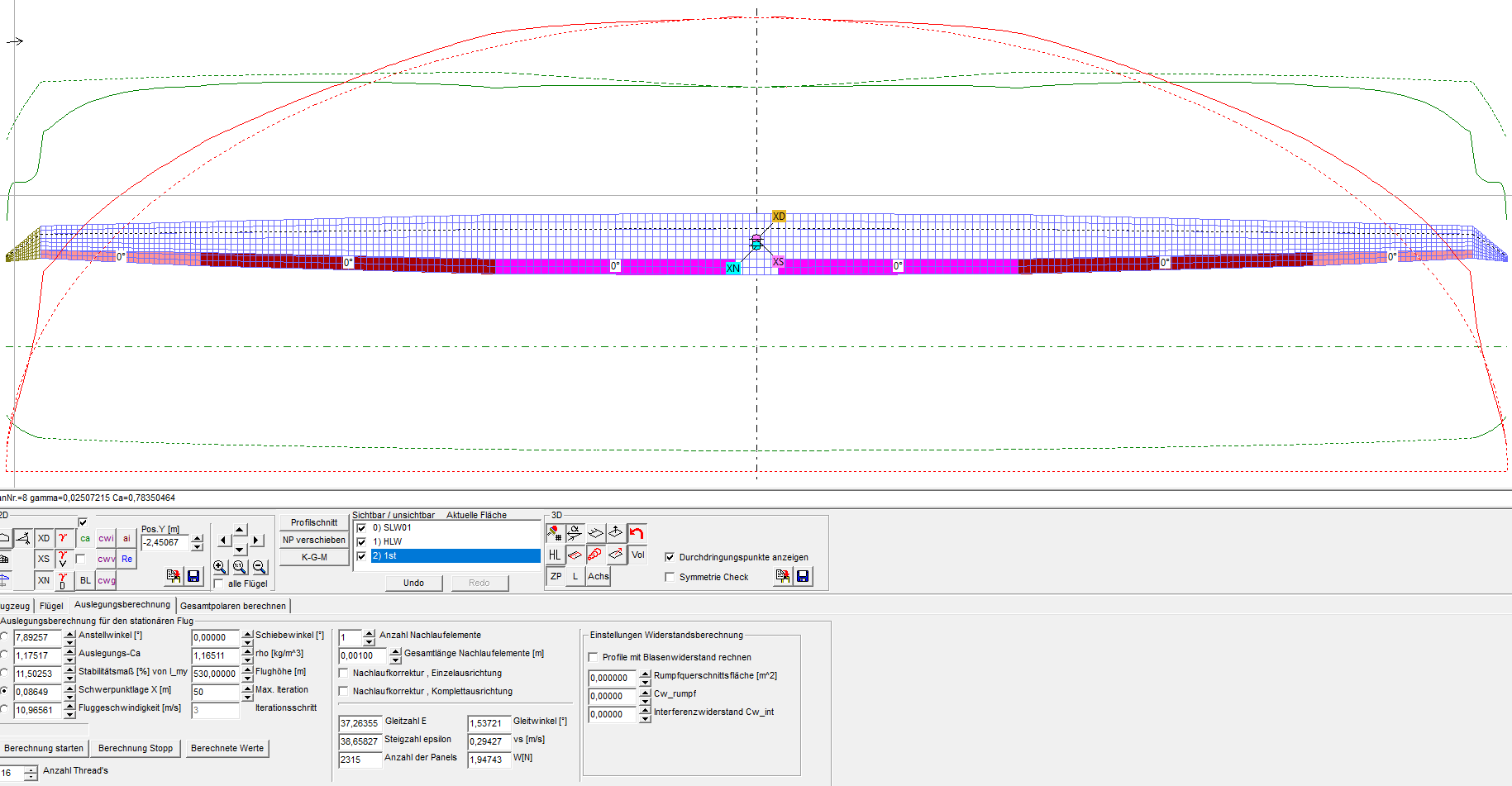
Task: Enable the Symmetrie Check checkbox
Action: tap(670, 577)
